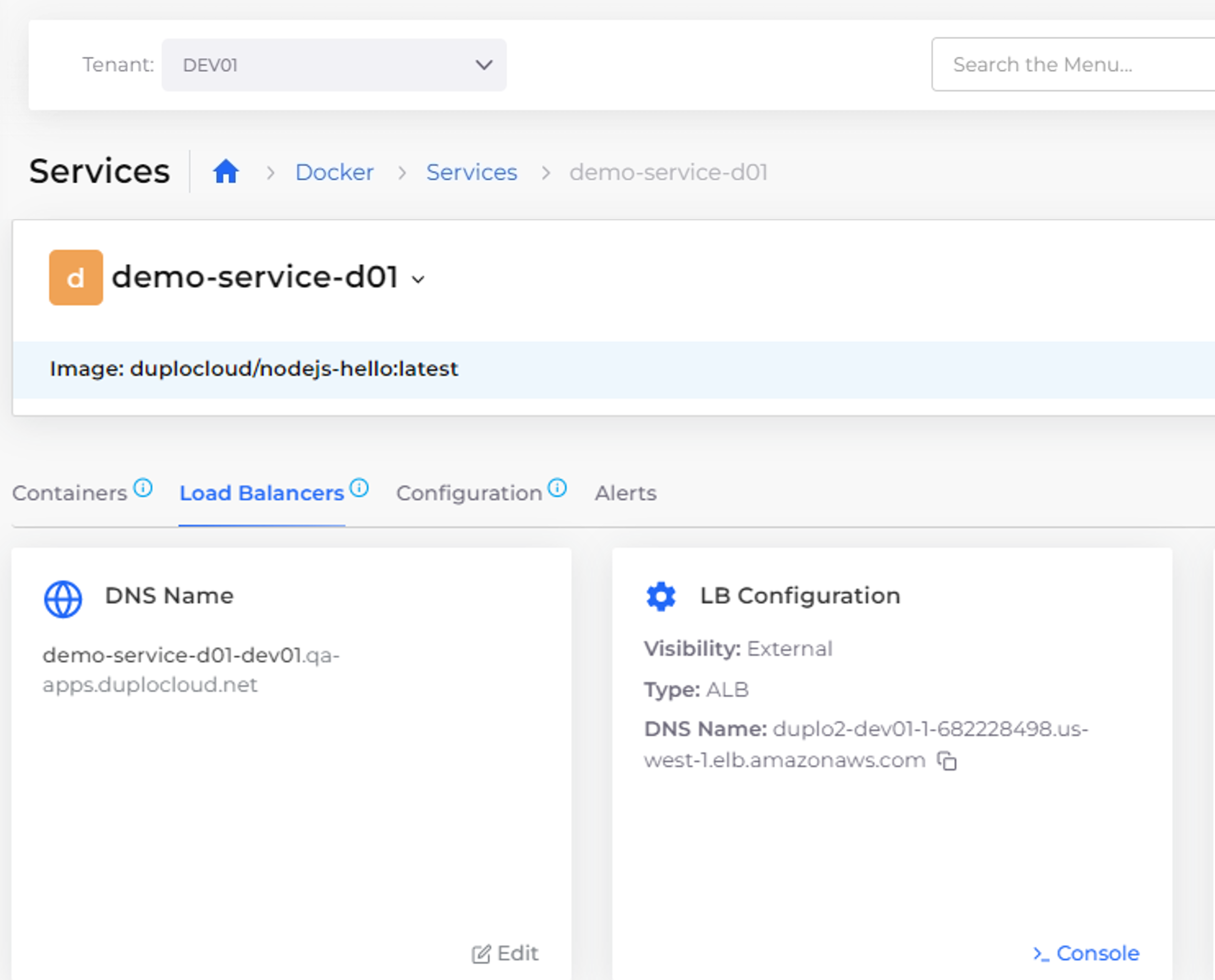1215x980 pixels.
Task: Switch to the Alerts tab
Action: pos(625,493)
